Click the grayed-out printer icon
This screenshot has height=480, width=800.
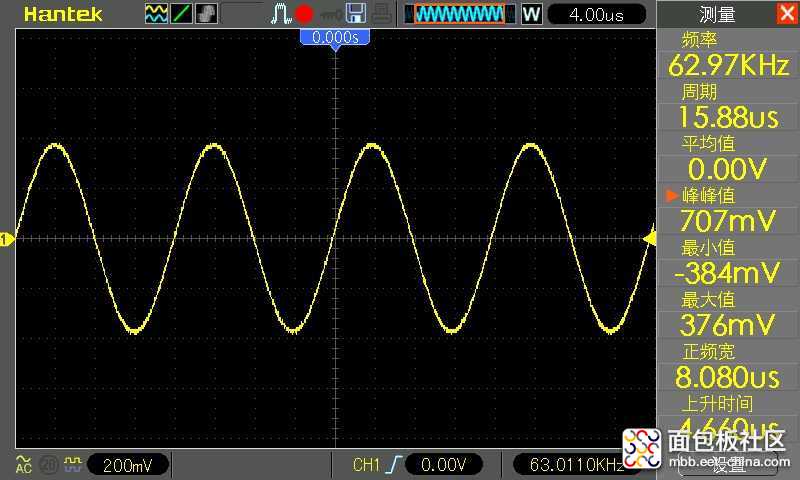[x=382, y=14]
